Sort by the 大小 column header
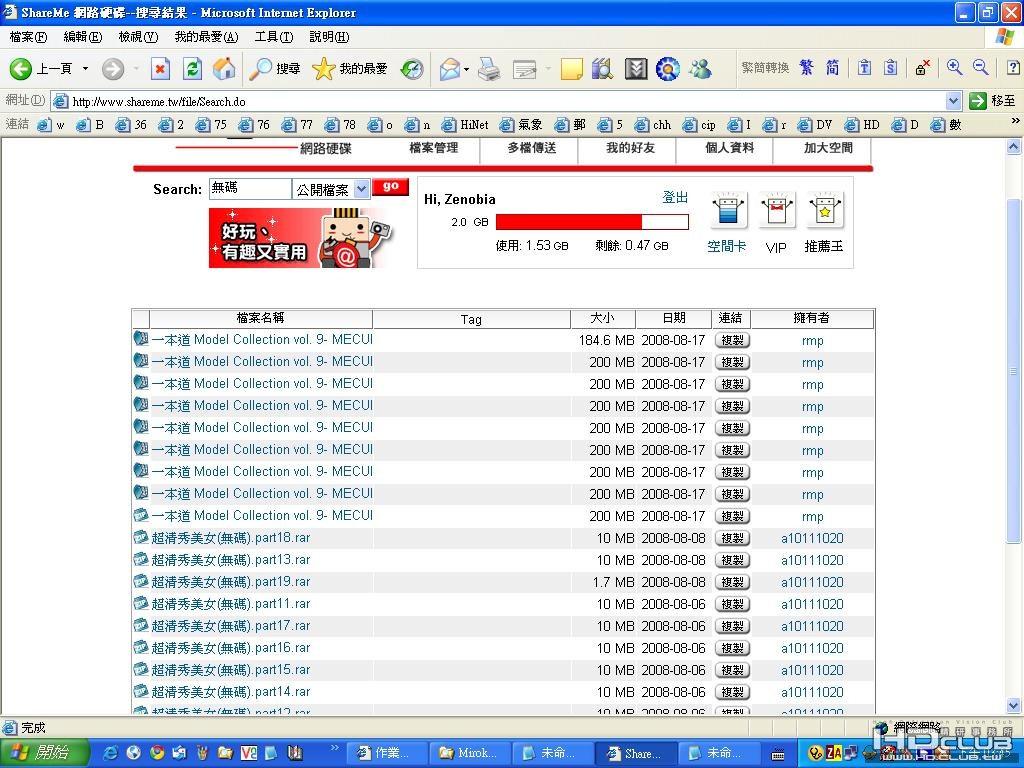Viewport: 1024px width, 768px height. coord(603,319)
